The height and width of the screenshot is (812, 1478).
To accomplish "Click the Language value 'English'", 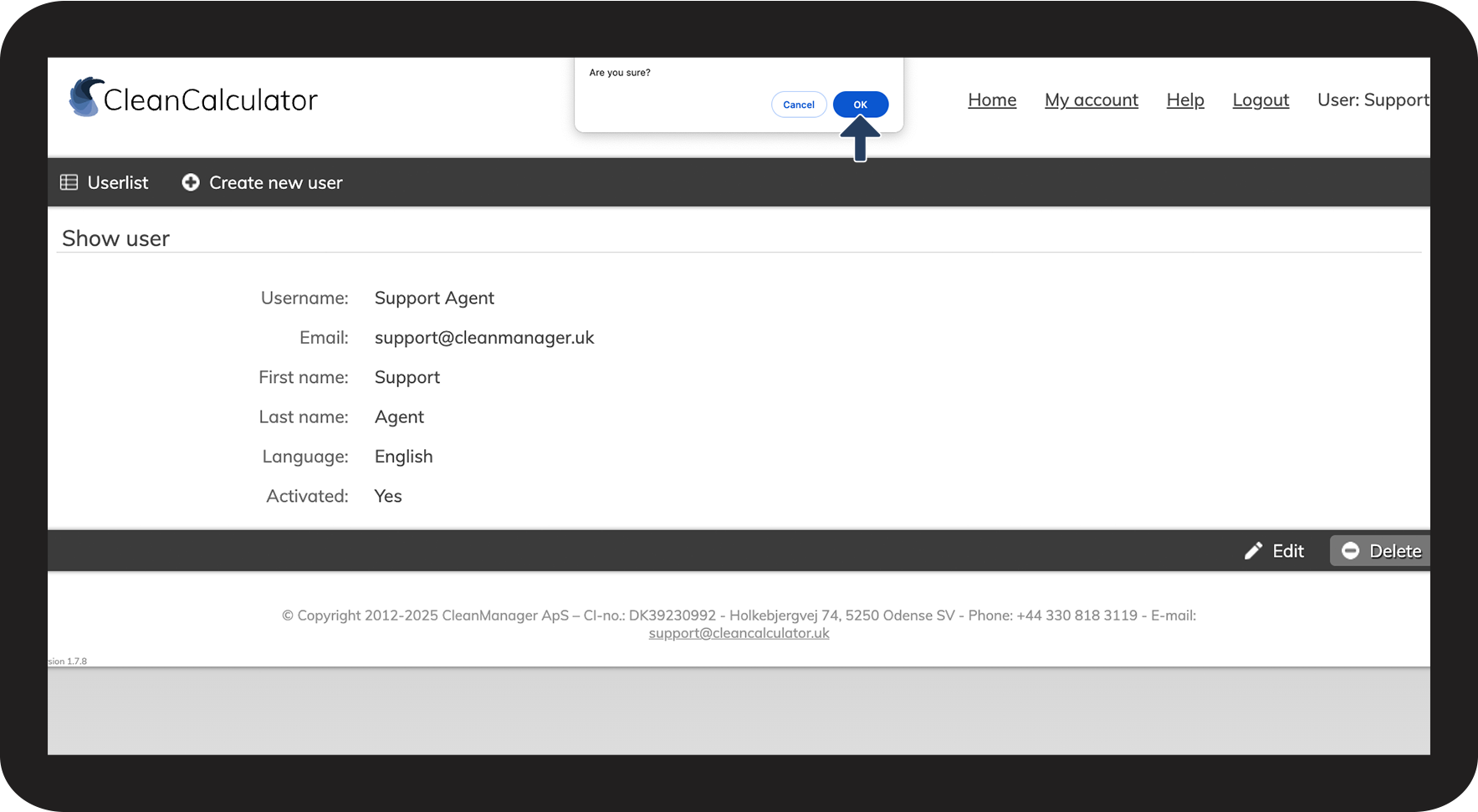I will 403,457.
